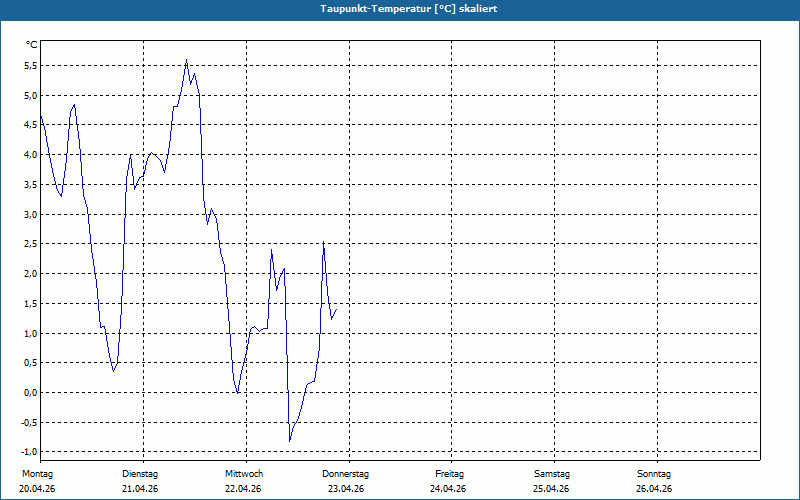Screen dimensions: 800x500
Task: Select the 4,0 y-axis value
Action: (31, 155)
